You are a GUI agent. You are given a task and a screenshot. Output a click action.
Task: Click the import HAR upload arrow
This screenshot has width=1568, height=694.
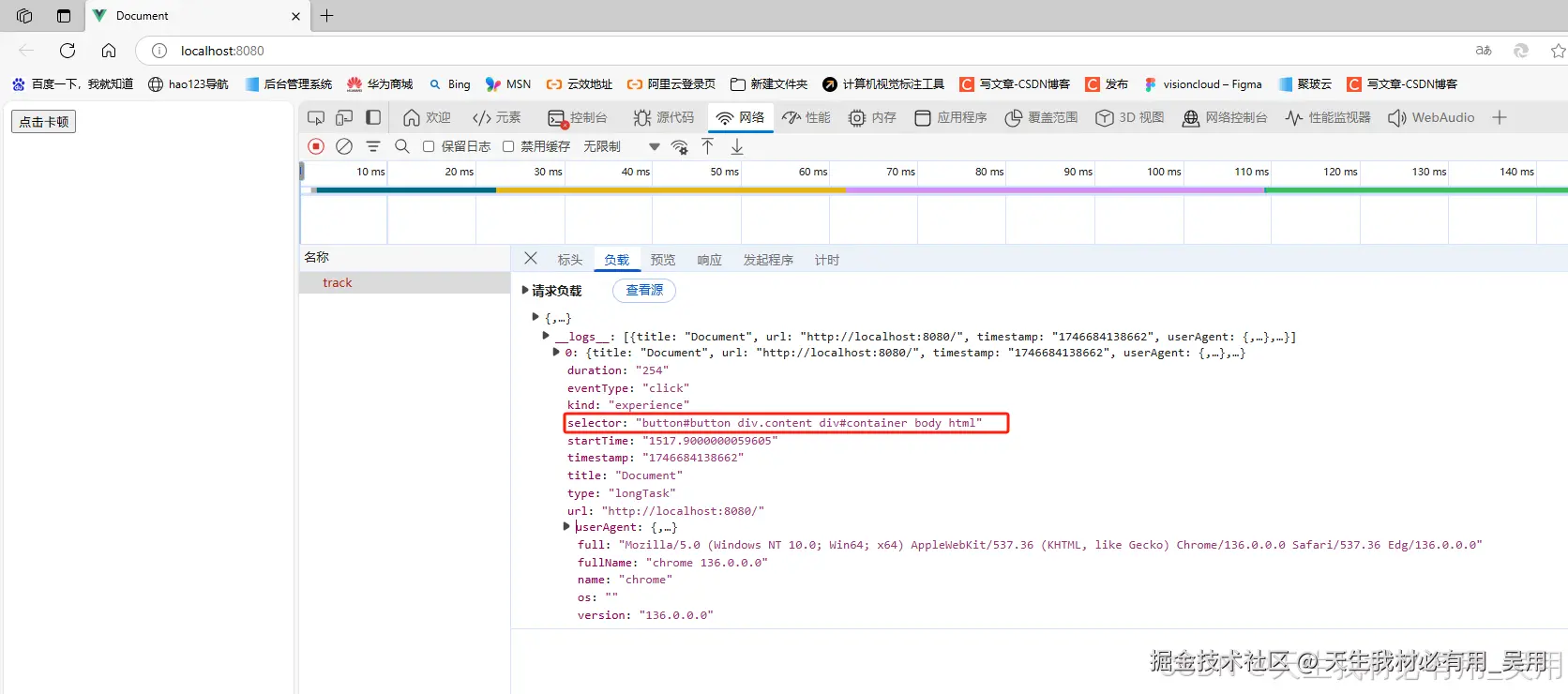(708, 146)
